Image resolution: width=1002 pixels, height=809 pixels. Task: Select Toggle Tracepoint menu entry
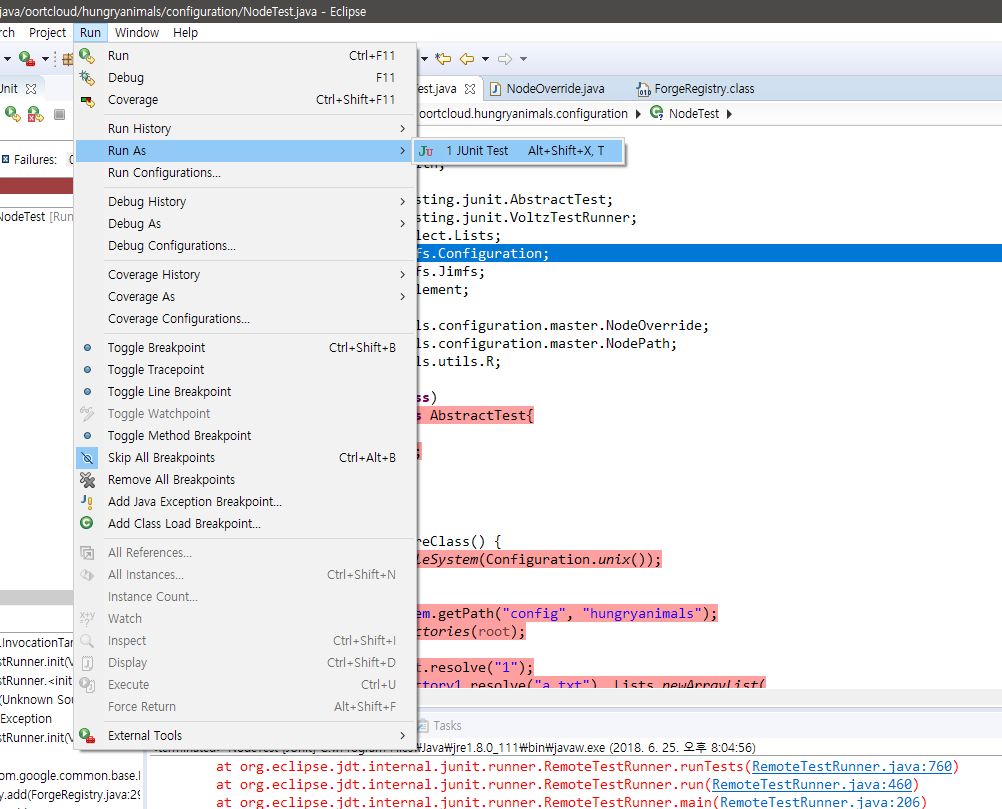point(243,369)
